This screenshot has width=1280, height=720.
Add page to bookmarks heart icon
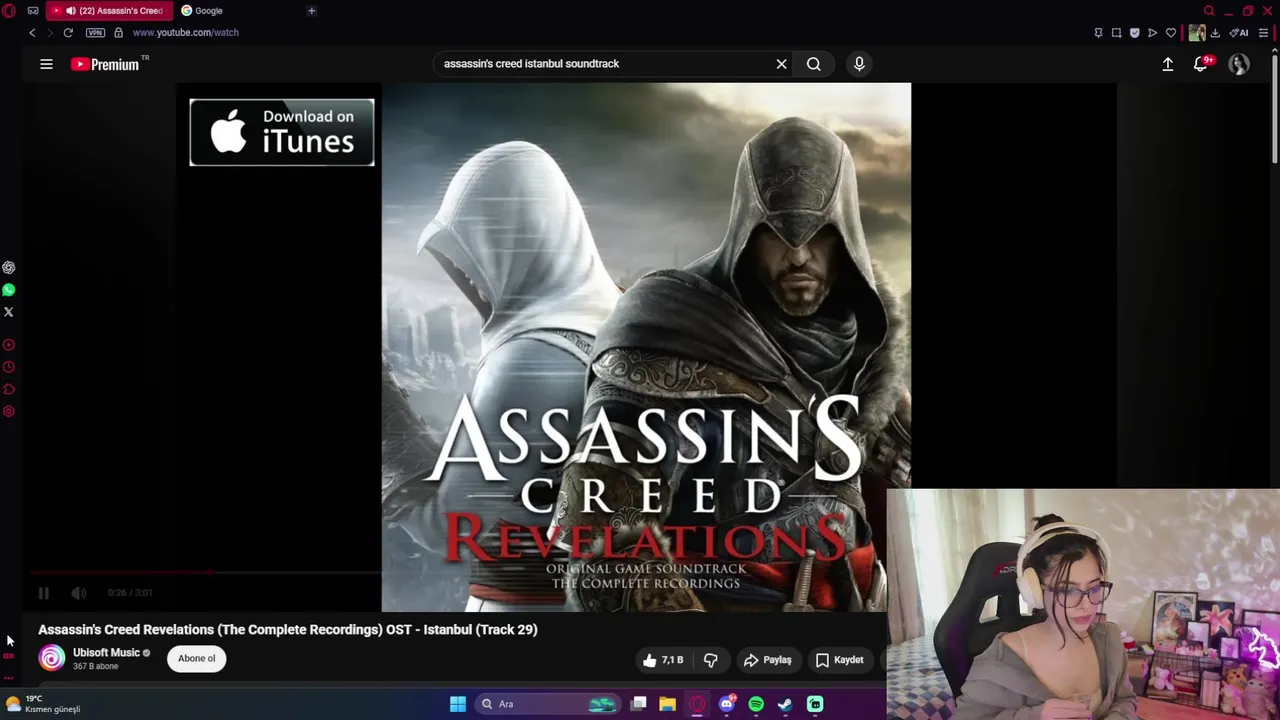(1171, 33)
